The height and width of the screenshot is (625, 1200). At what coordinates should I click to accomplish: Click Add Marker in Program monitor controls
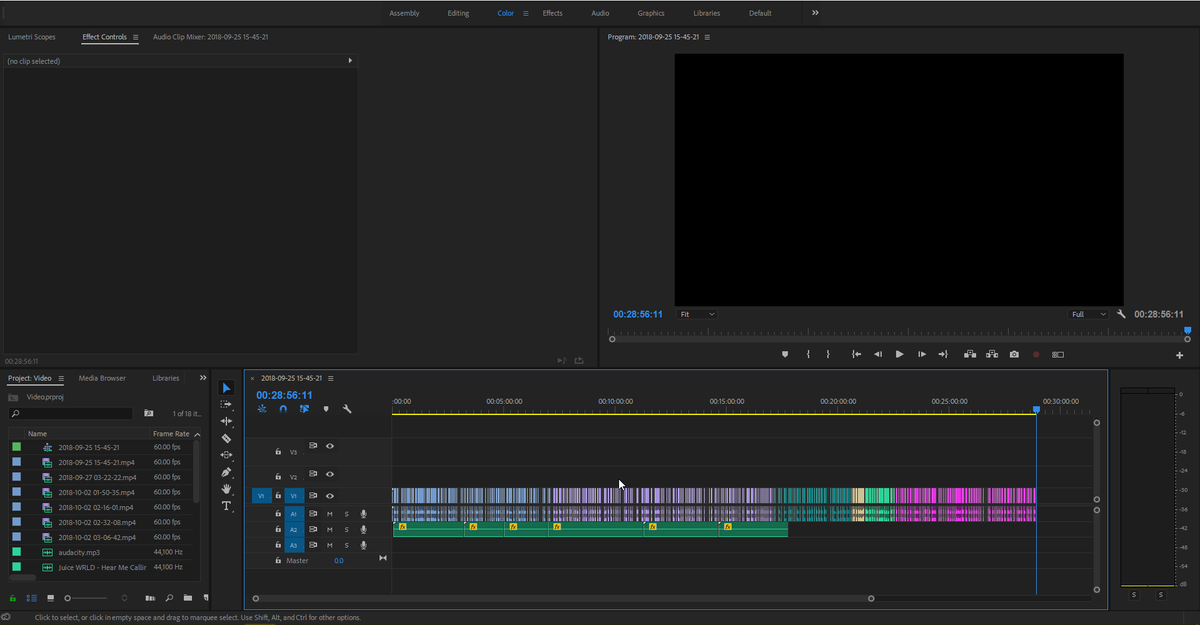(785, 354)
